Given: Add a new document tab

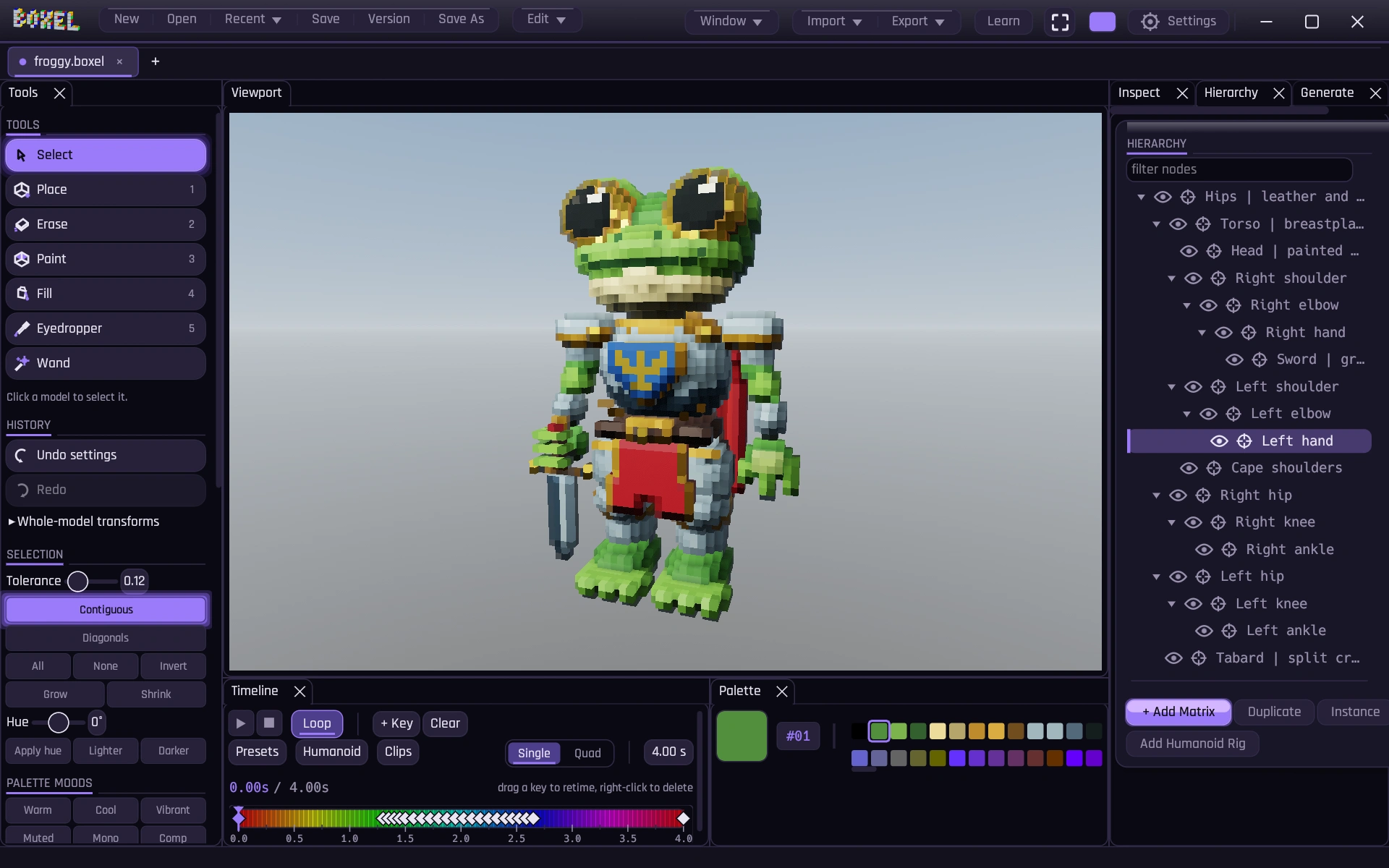Looking at the screenshot, I should (x=155, y=61).
